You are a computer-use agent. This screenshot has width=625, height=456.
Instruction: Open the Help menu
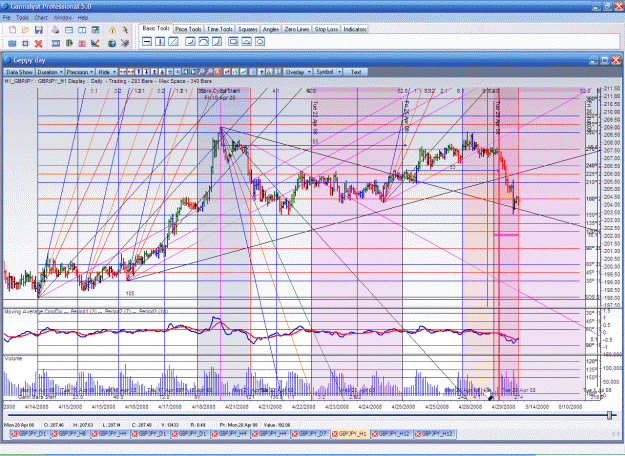[x=83, y=18]
